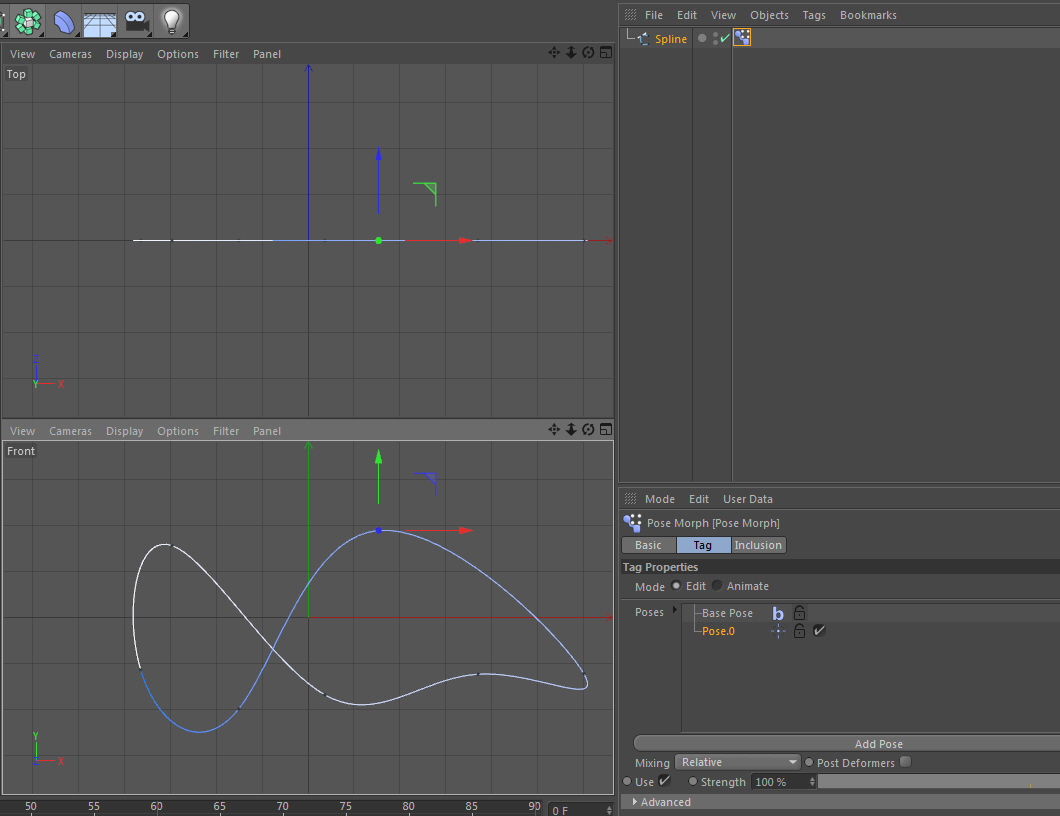Toggle the lock icon on Pose.0
1060x816 pixels.
[x=799, y=630]
